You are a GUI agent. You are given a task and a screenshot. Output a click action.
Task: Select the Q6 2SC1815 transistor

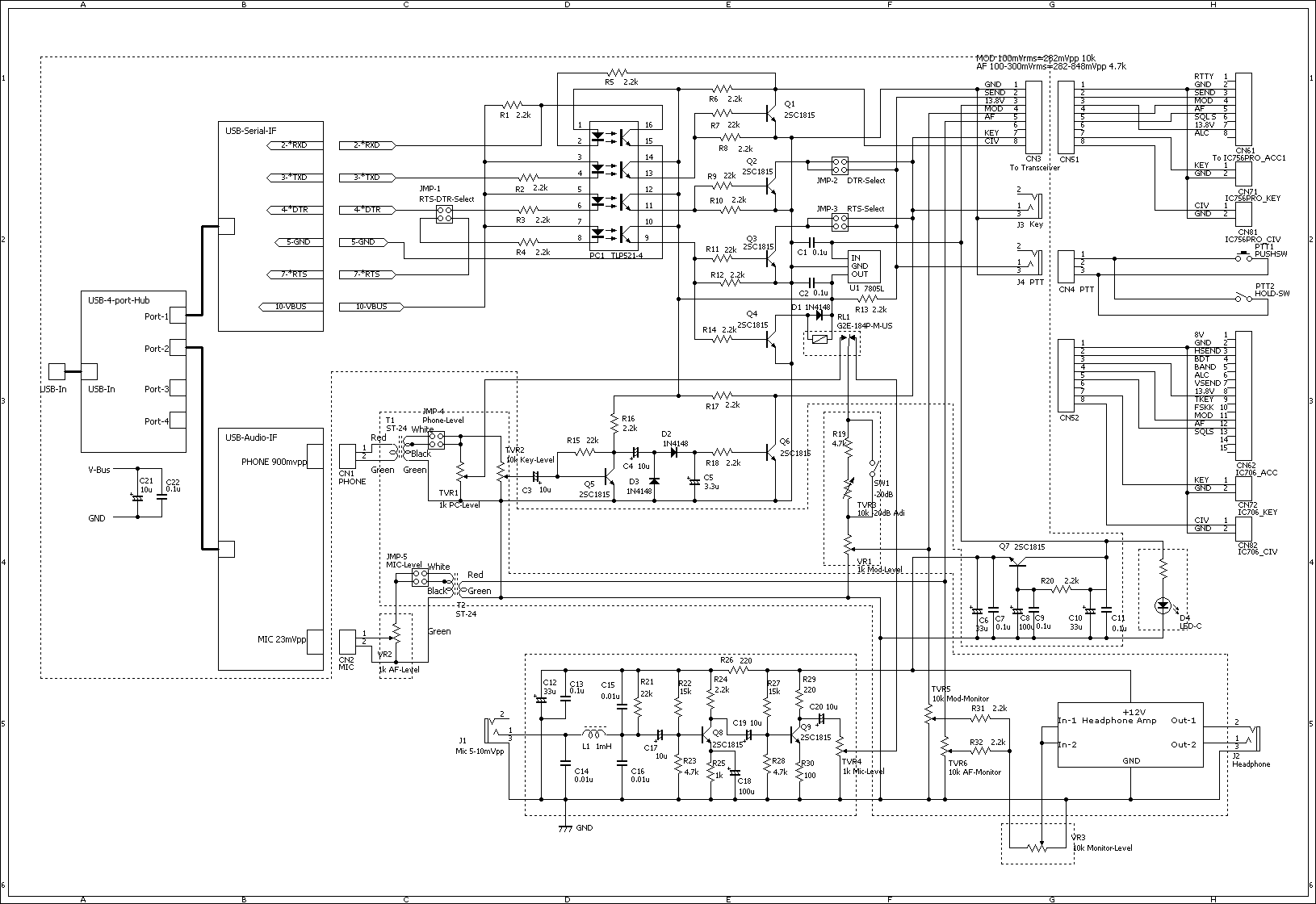pyautogui.click(x=770, y=454)
